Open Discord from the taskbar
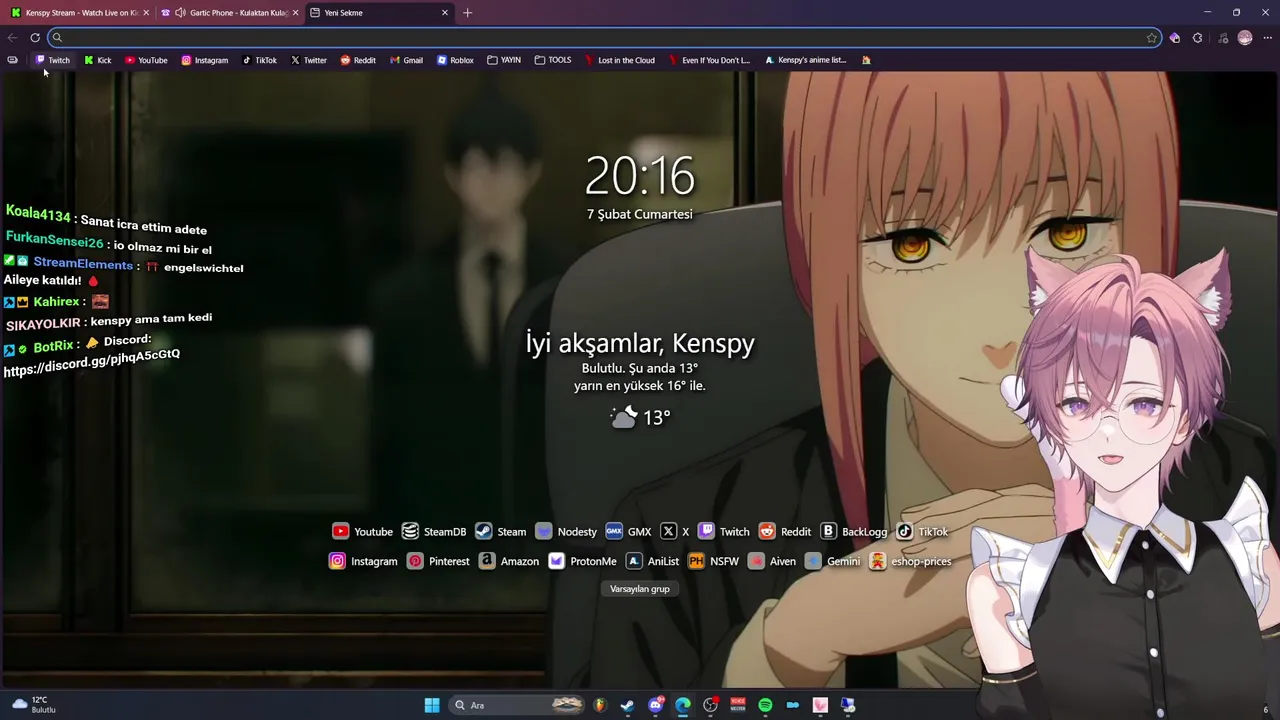This screenshot has height=720, width=1280. 655,705
